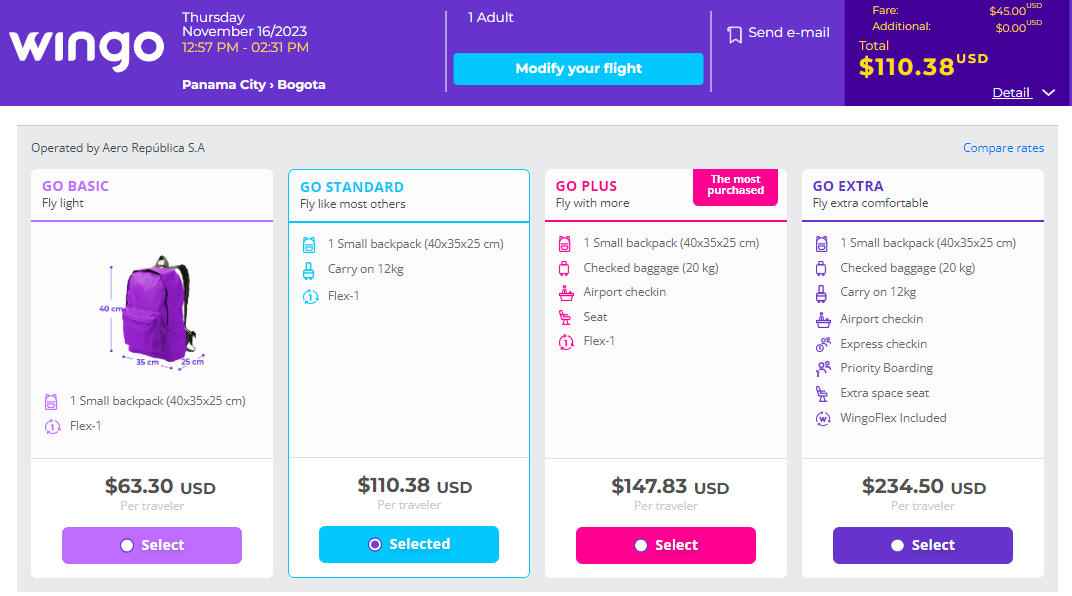Screen dimensions: 1072x596
Task: Select the Go Plus fare for $147.83
Action: 665,545
